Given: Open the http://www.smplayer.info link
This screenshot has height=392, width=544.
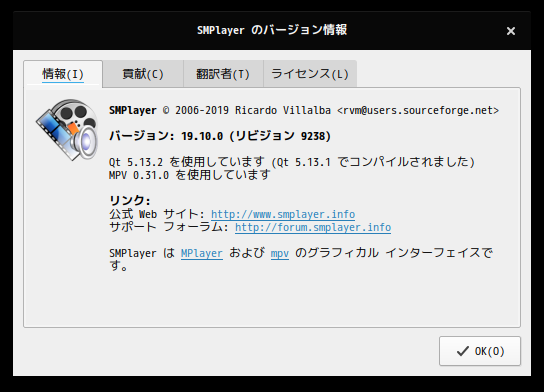Looking at the screenshot, I should pos(283,214).
